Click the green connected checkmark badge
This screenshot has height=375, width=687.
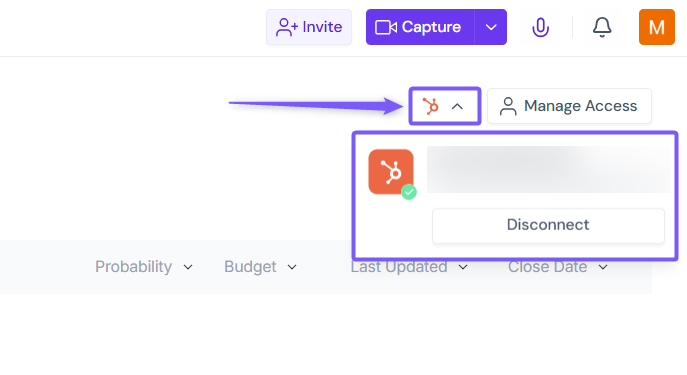(x=409, y=192)
